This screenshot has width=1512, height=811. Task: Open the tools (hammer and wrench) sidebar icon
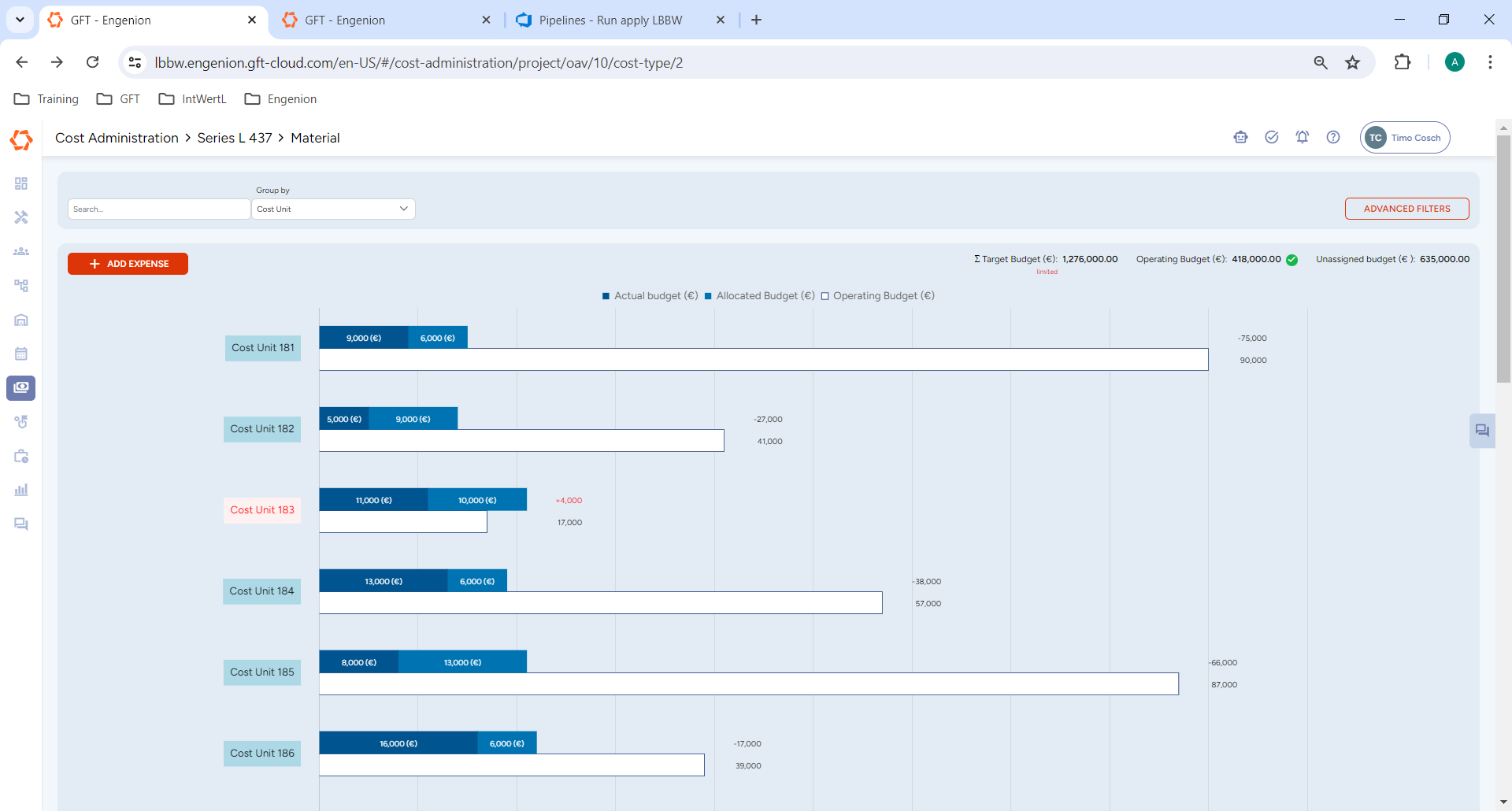[21, 217]
